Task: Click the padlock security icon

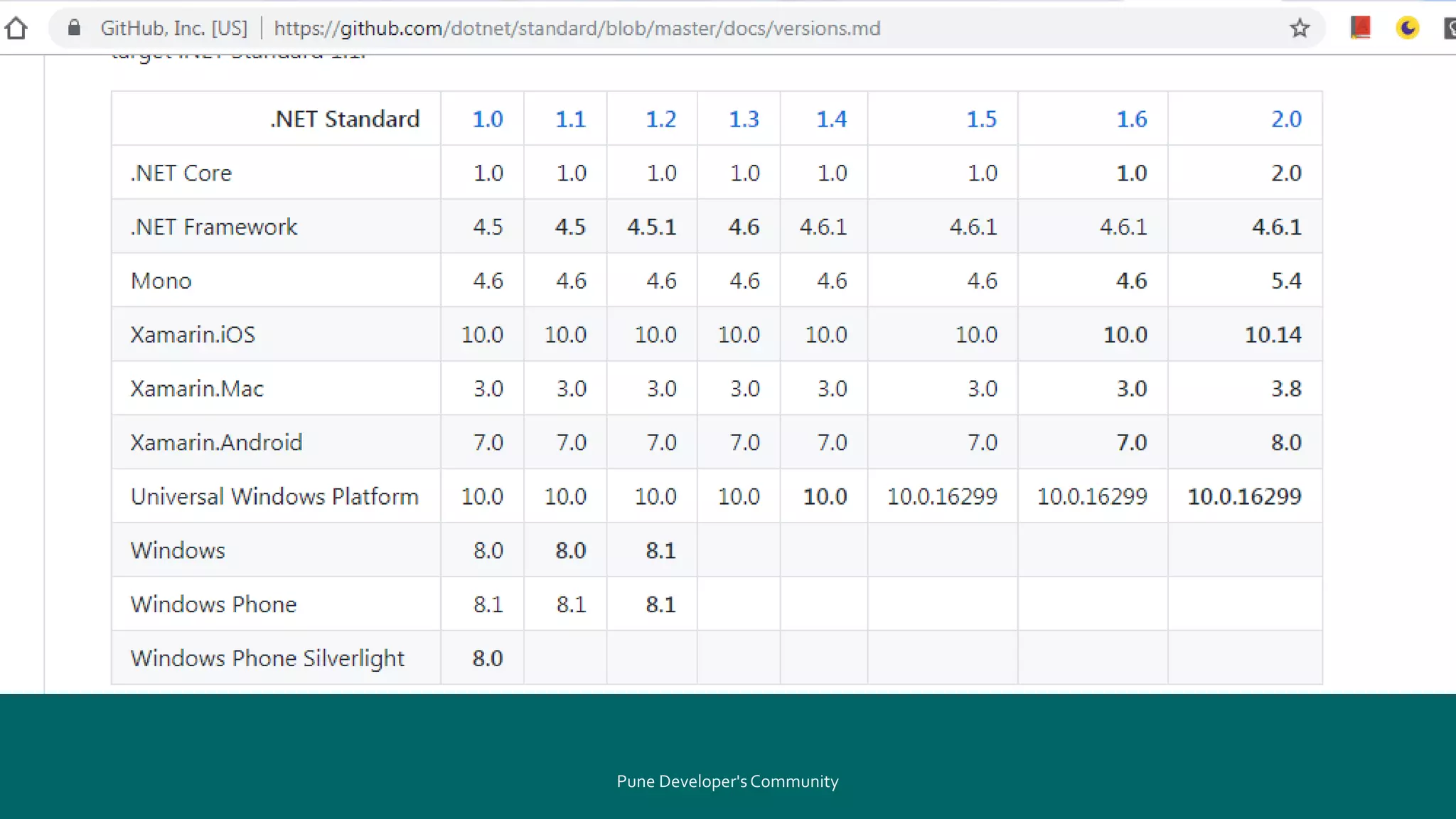Action: [74, 28]
